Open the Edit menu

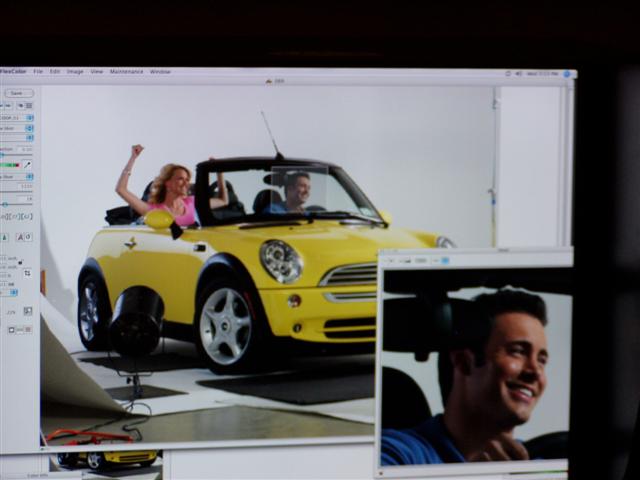point(55,72)
